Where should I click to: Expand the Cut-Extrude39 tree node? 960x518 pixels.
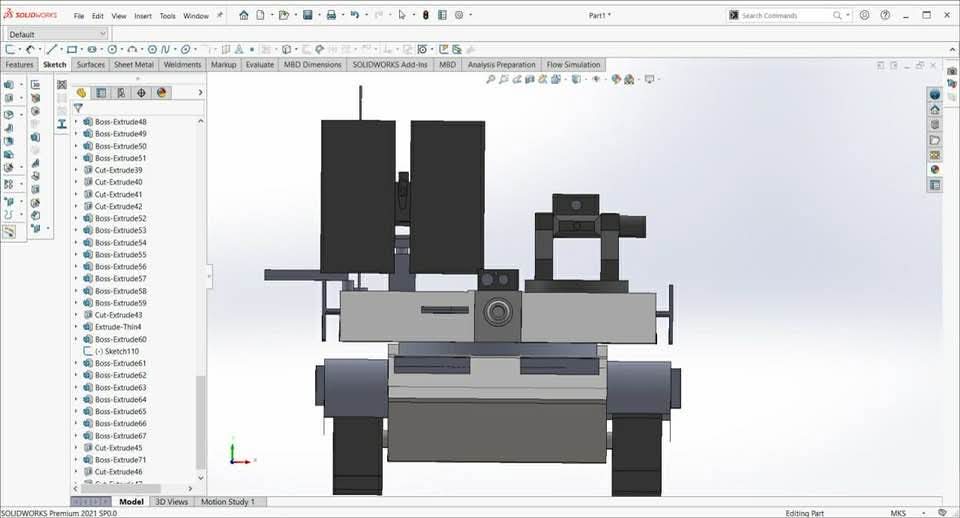[76, 170]
